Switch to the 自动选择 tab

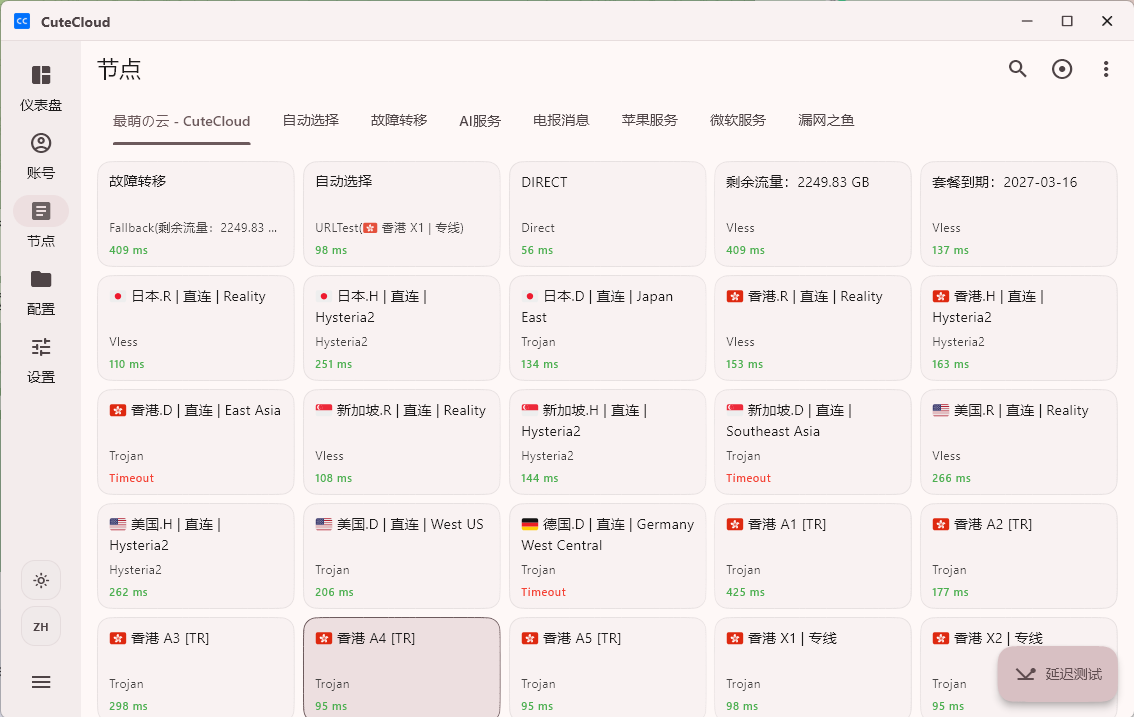coord(310,121)
